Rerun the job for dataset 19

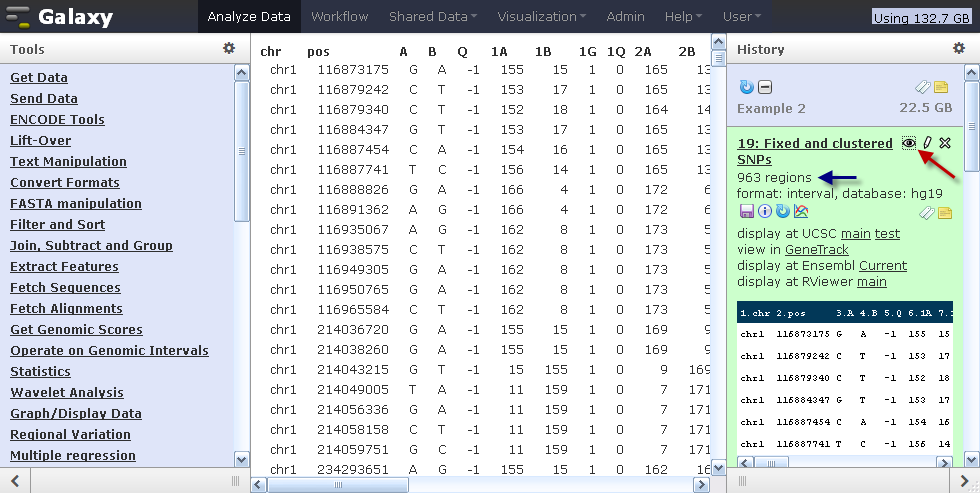pos(782,211)
